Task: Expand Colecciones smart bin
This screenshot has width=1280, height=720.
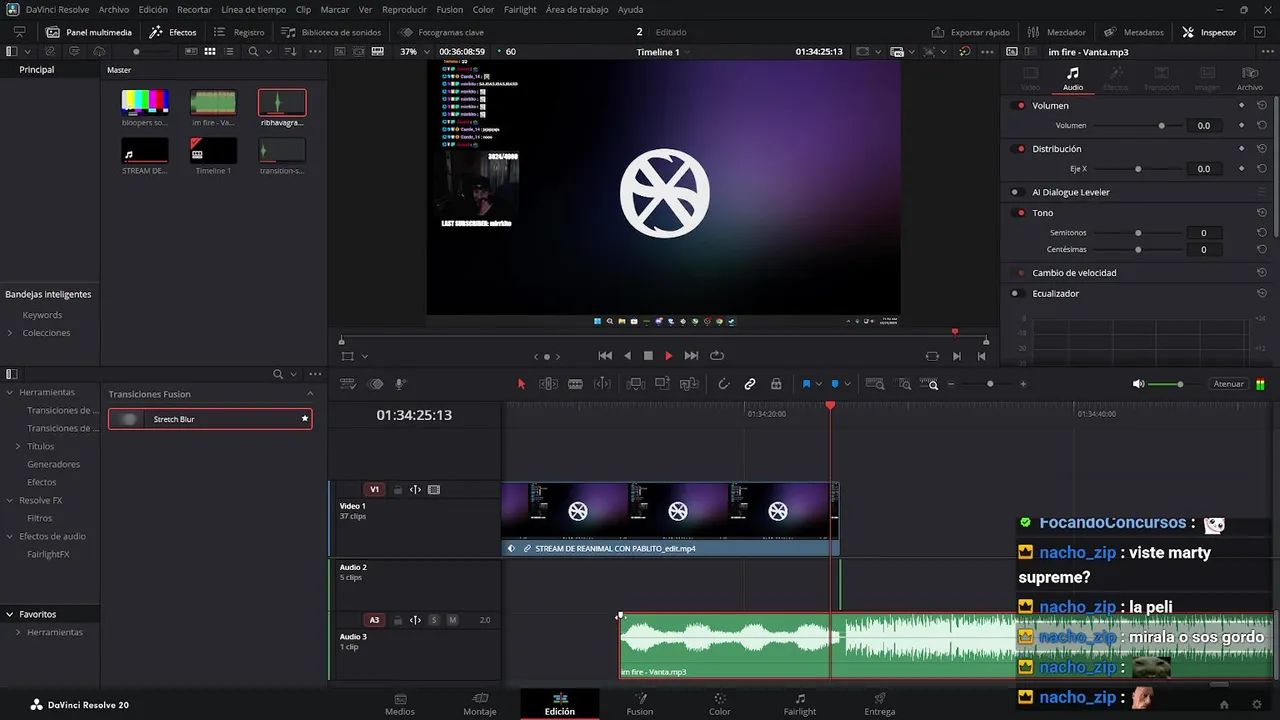Action: point(10,333)
